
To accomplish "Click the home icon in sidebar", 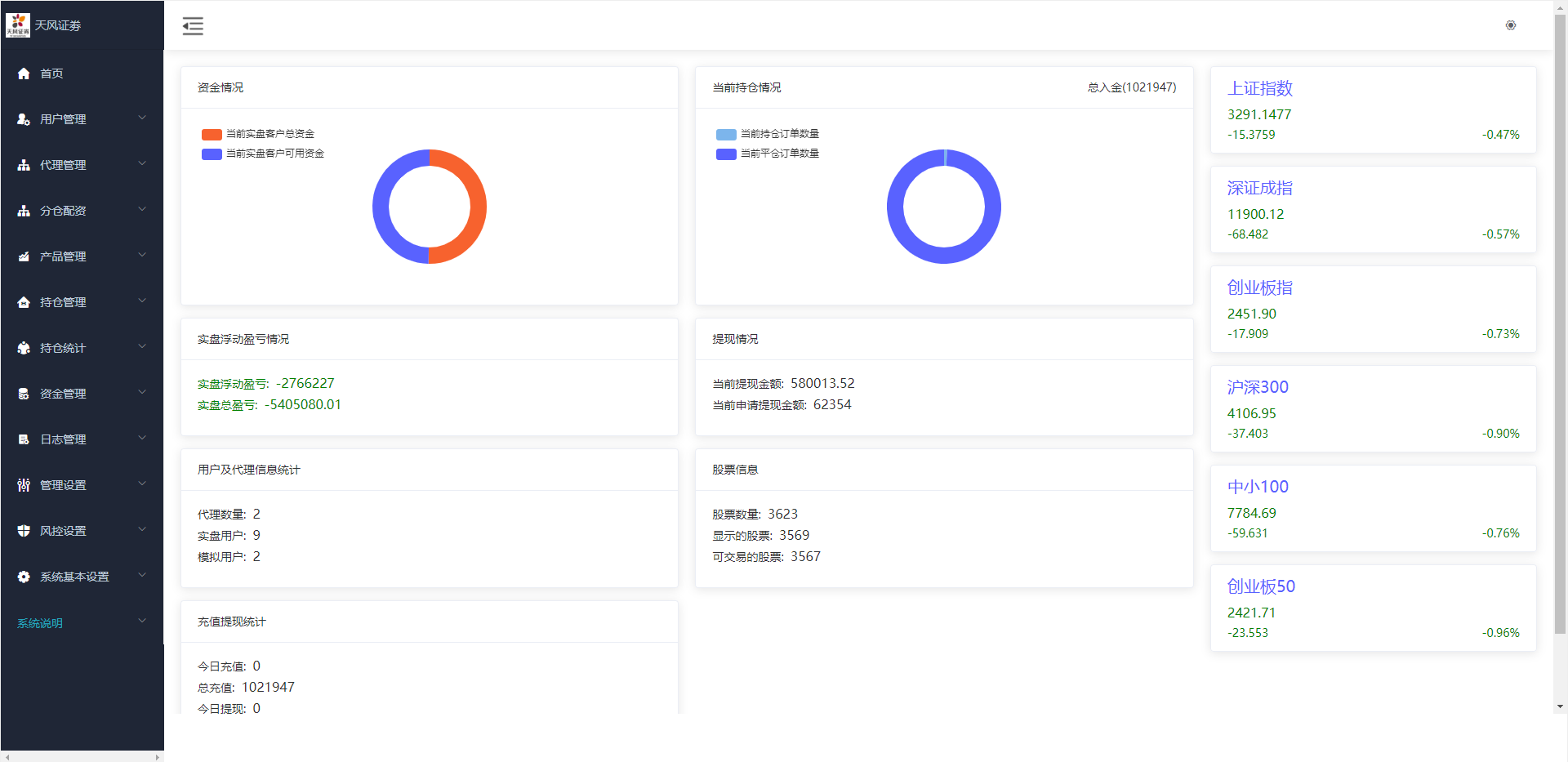I will [24, 74].
